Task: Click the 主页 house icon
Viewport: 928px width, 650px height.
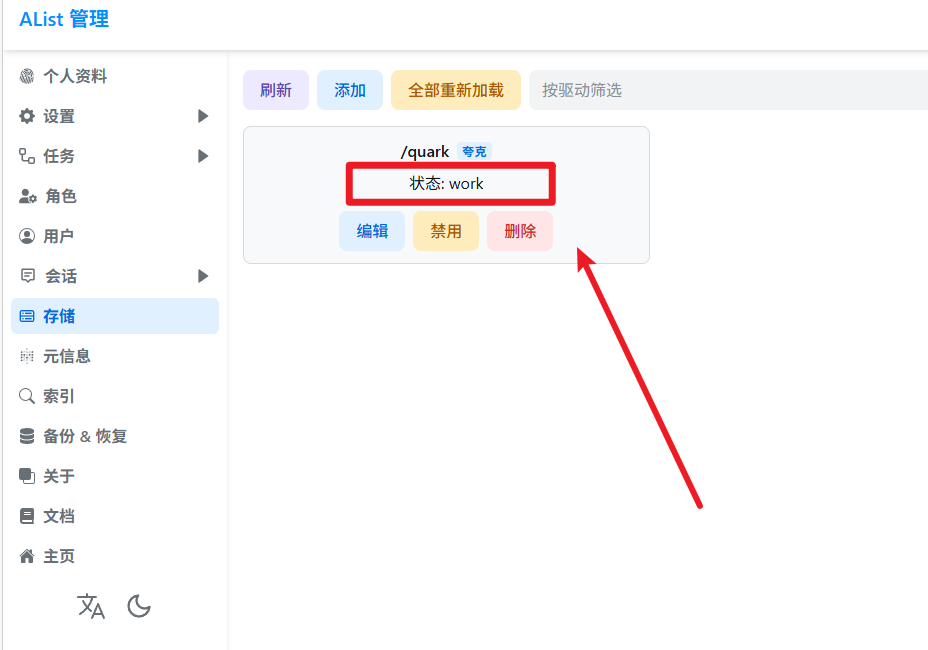Action: pos(27,556)
